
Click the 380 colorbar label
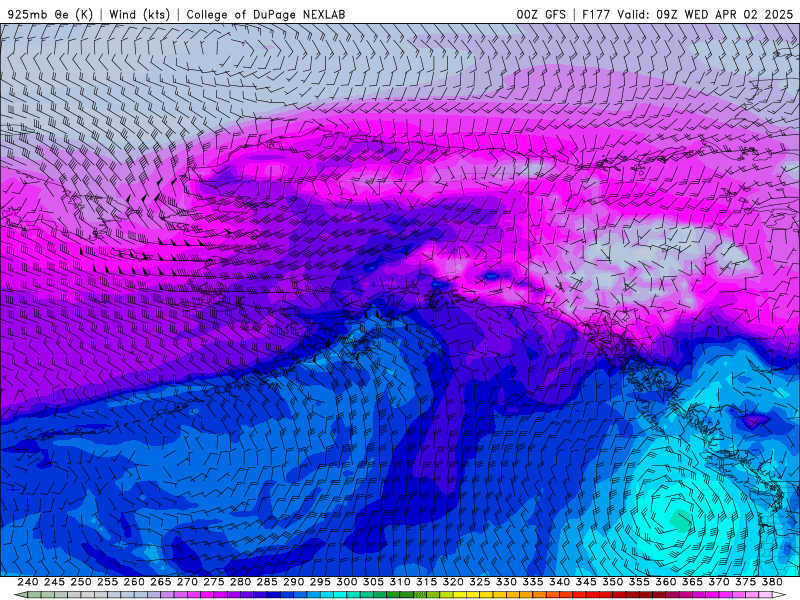[x=771, y=582]
